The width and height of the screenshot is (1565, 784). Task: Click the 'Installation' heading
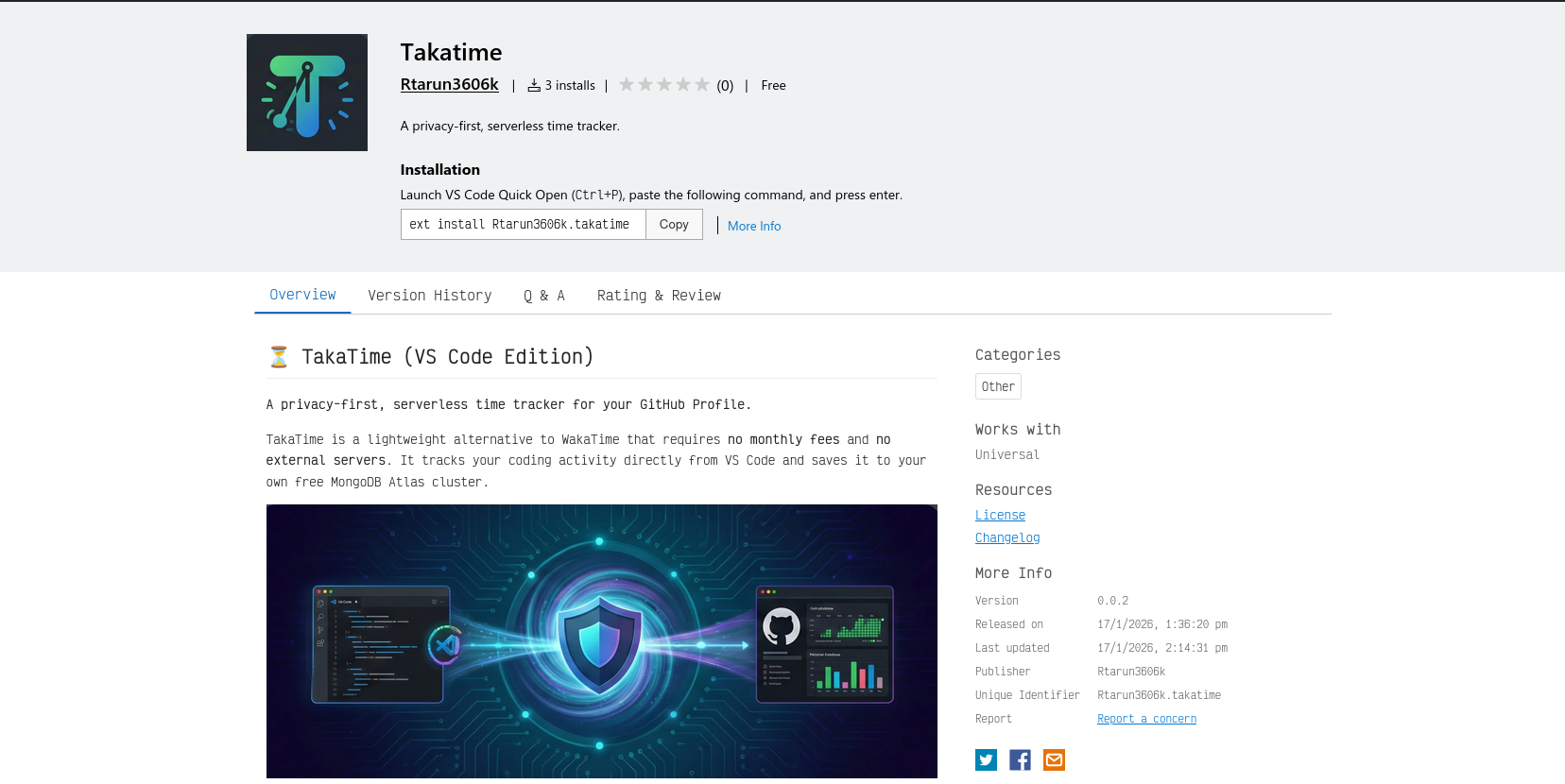click(x=439, y=170)
